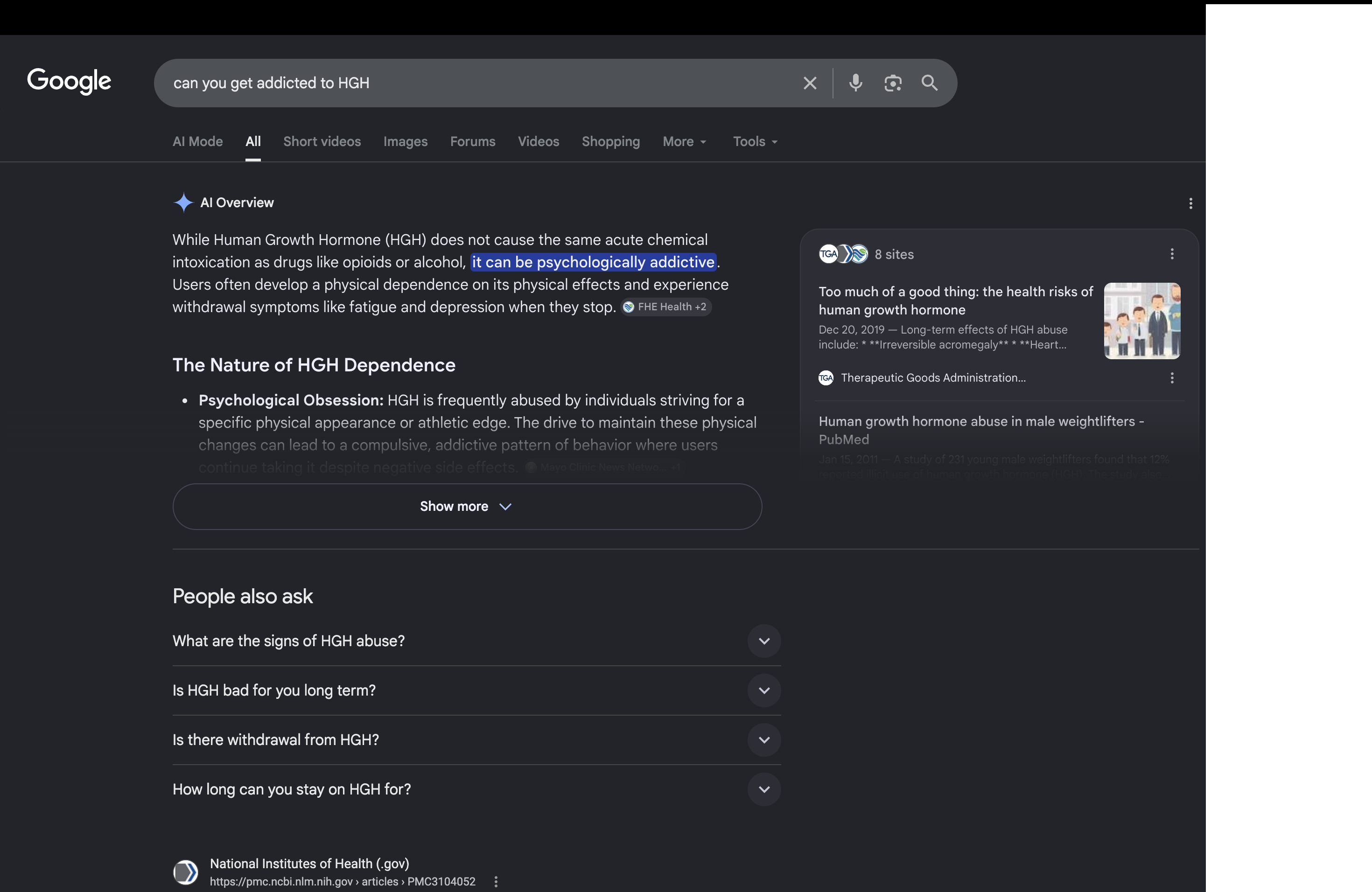
Task: Open 'Human growth hormone abuse in male weightlifters' link
Action: (x=981, y=431)
